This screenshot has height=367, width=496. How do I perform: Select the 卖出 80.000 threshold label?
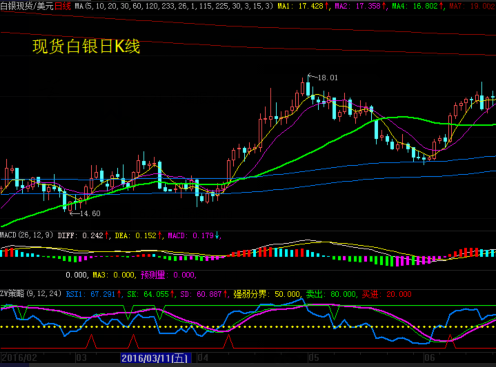coord(331,294)
